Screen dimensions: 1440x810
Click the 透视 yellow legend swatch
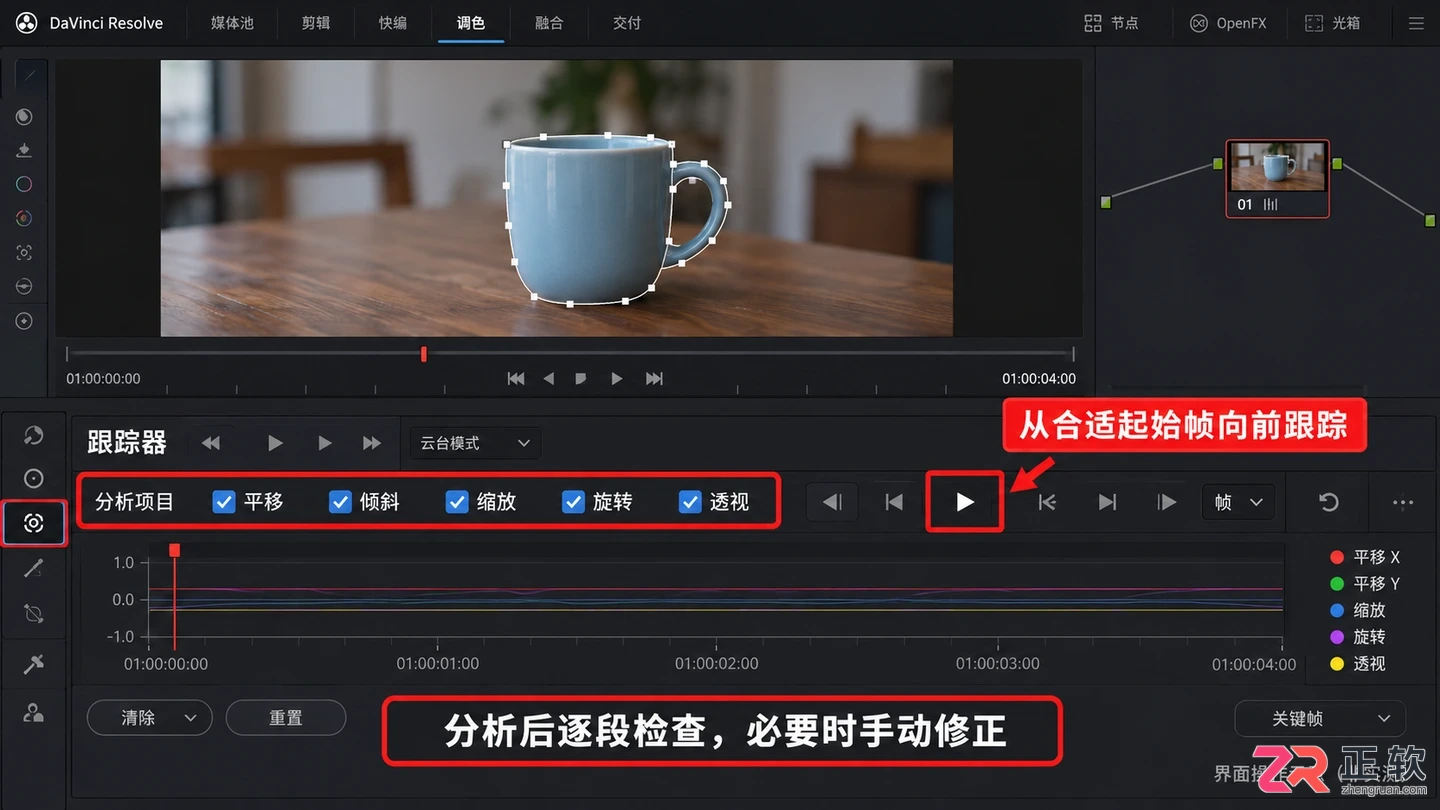coord(1337,664)
